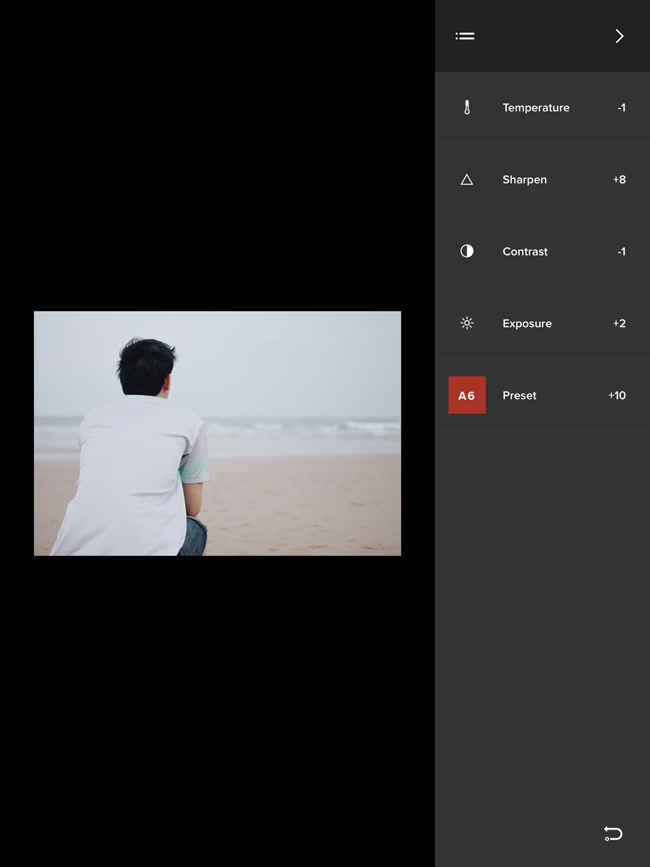
Task: Select the Temperature thermometer icon
Action: [x=467, y=107]
